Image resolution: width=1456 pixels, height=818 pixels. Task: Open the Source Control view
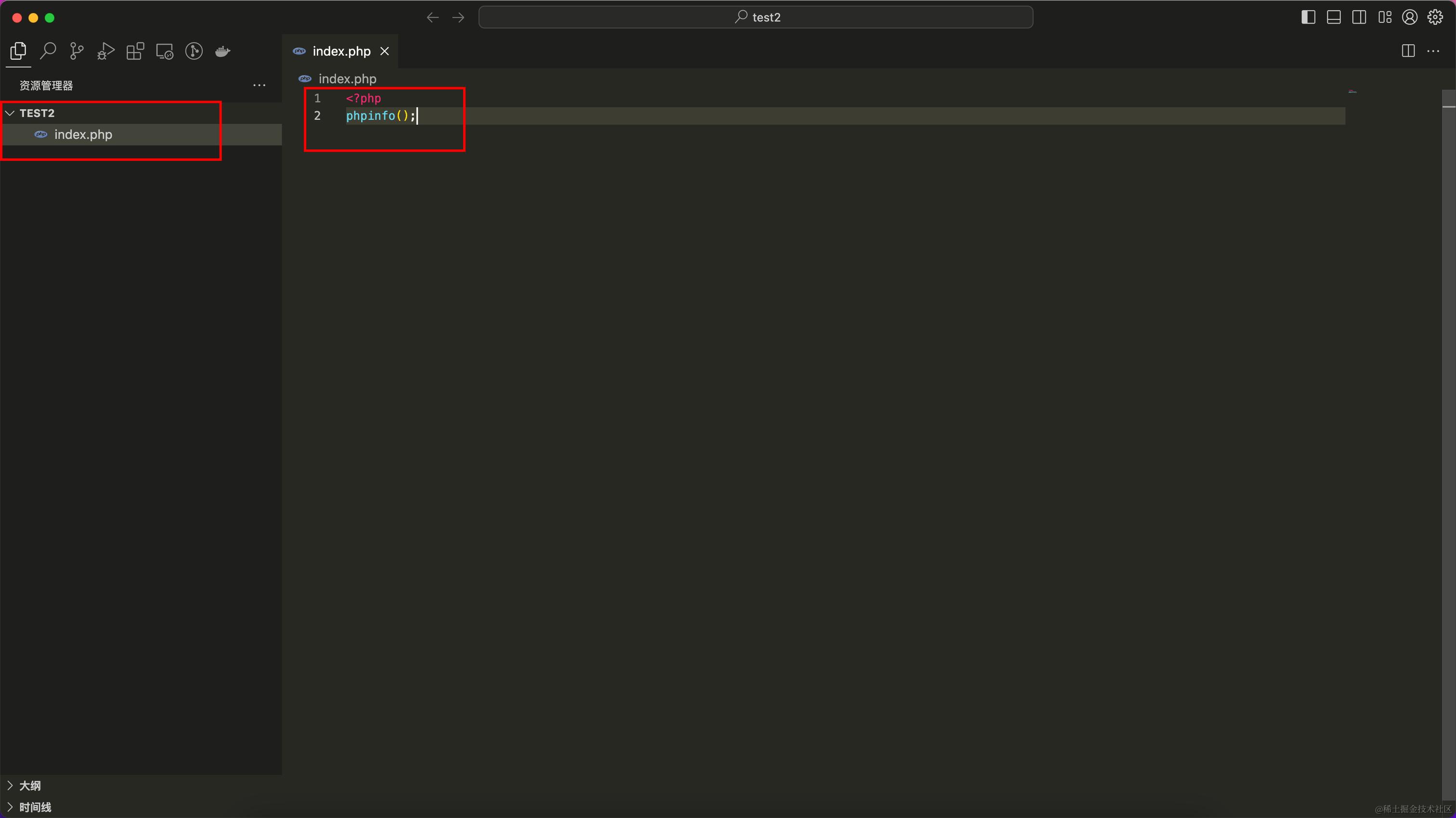coord(77,52)
